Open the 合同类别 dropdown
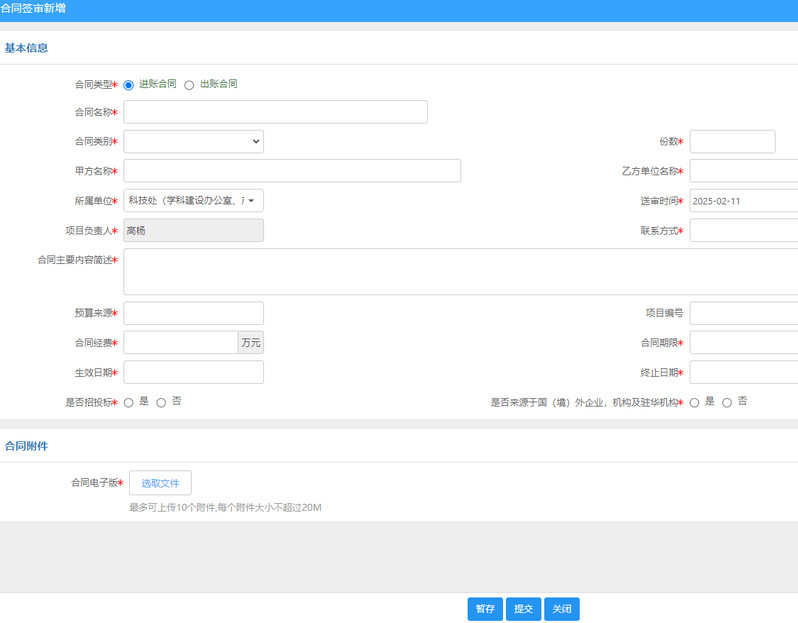Image resolution: width=798 pixels, height=623 pixels. 193,142
